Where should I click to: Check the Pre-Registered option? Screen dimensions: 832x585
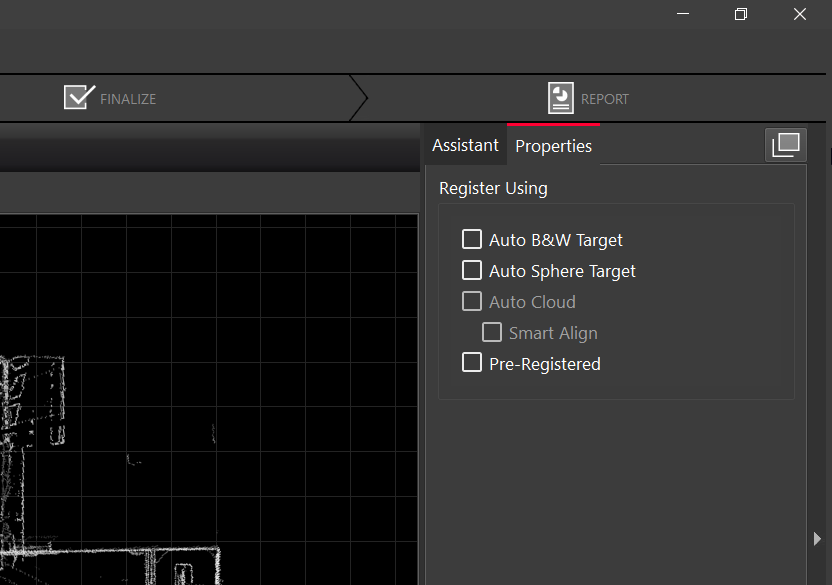pos(472,363)
